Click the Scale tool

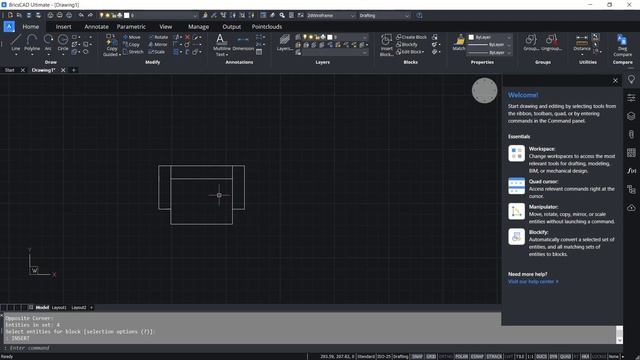(x=157, y=52)
